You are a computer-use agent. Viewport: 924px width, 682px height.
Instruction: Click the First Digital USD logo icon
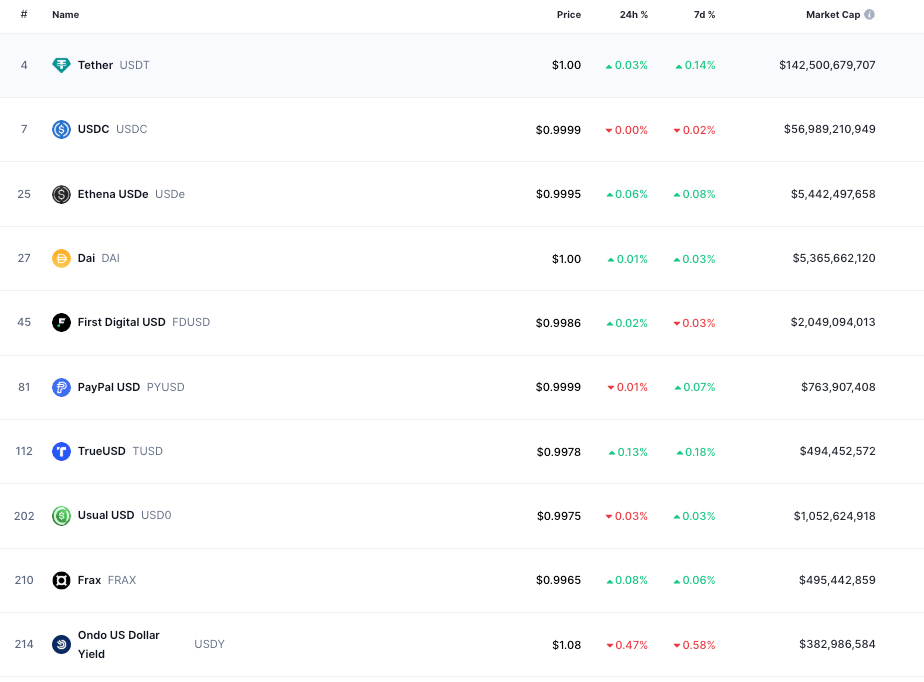pos(61,322)
